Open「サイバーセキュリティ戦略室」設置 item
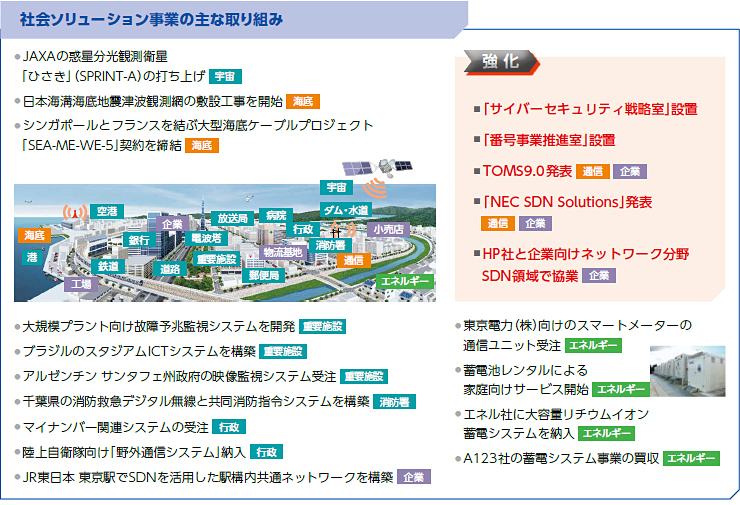 [x=588, y=109]
